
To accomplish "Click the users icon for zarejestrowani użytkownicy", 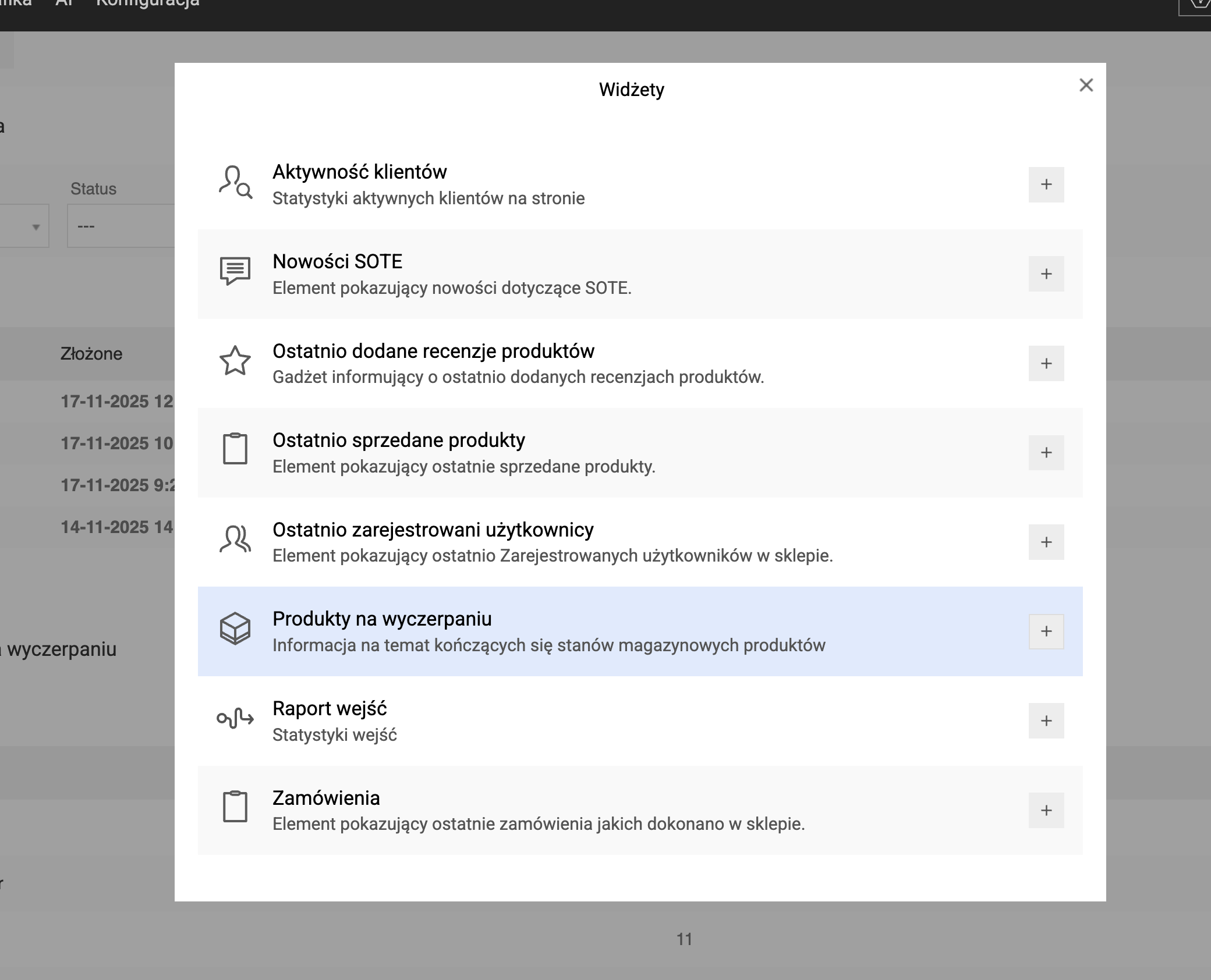I will point(235,539).
